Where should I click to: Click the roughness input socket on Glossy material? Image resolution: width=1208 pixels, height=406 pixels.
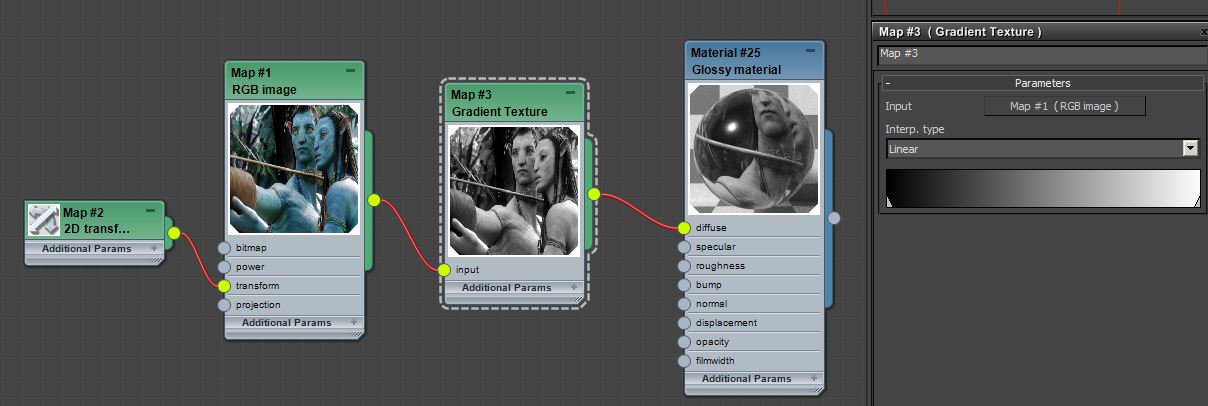684,266
